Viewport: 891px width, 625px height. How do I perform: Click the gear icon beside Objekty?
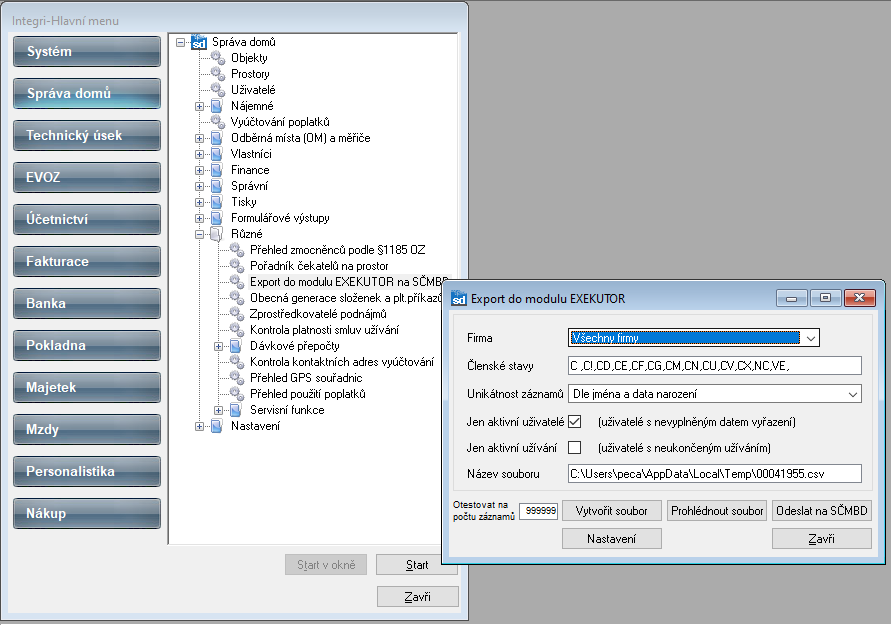[x=218, y=58]
